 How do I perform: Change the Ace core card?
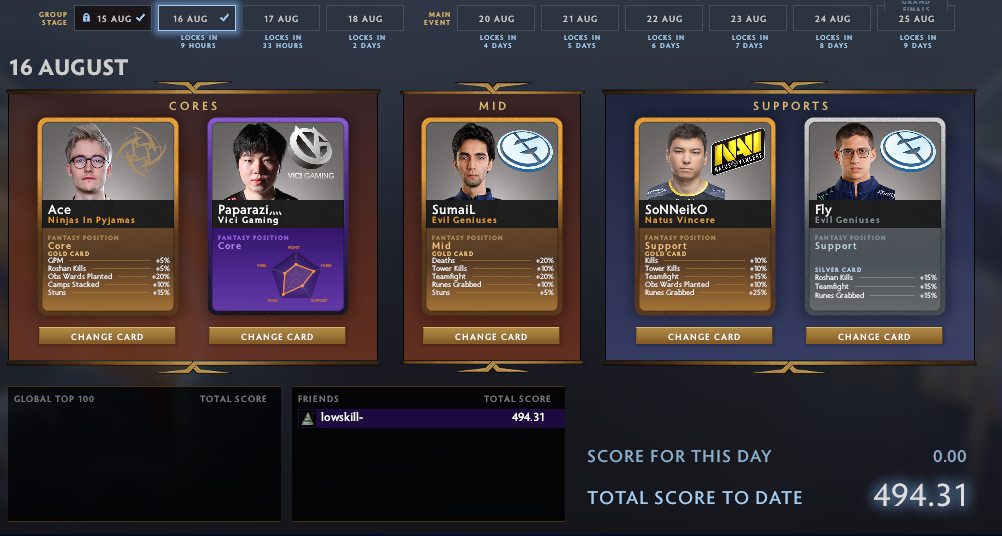[107, 336]
